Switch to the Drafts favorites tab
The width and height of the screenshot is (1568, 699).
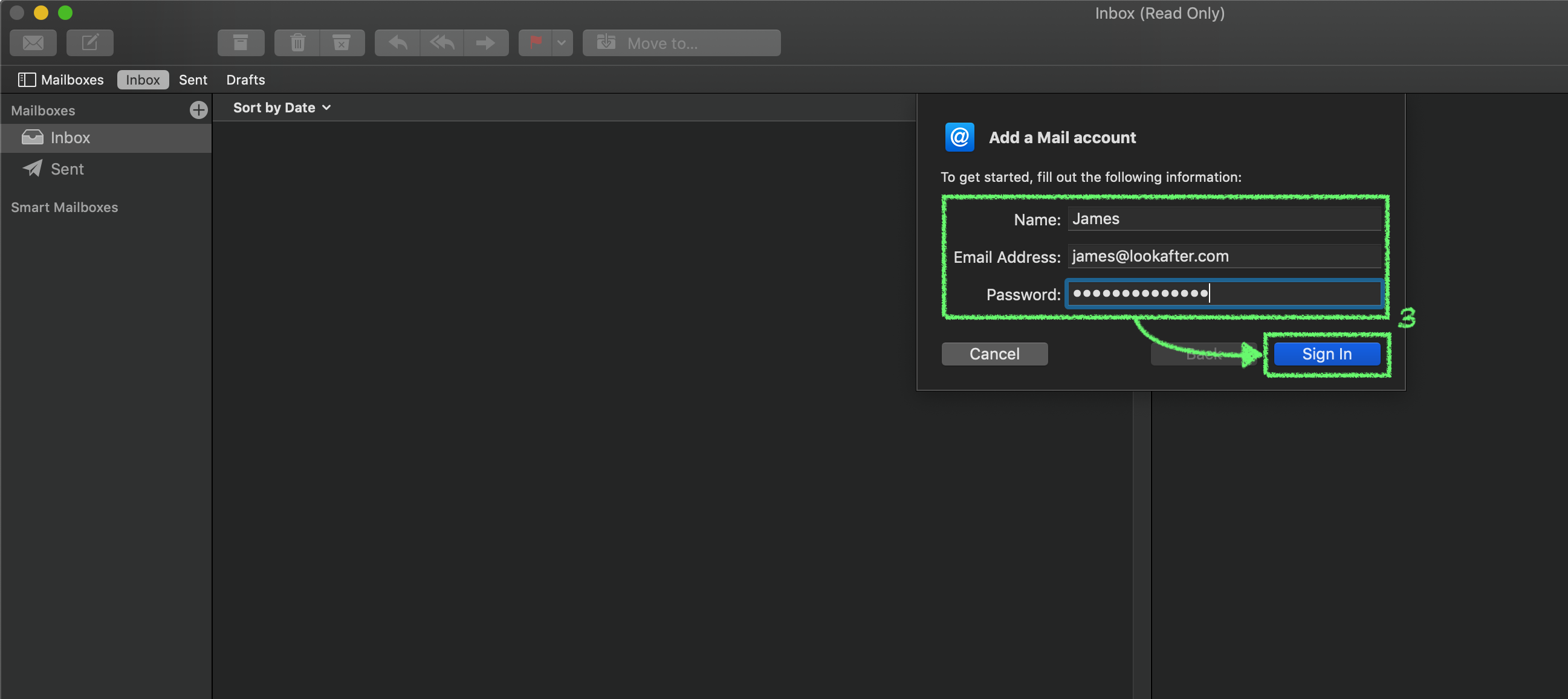coord(245,80)
